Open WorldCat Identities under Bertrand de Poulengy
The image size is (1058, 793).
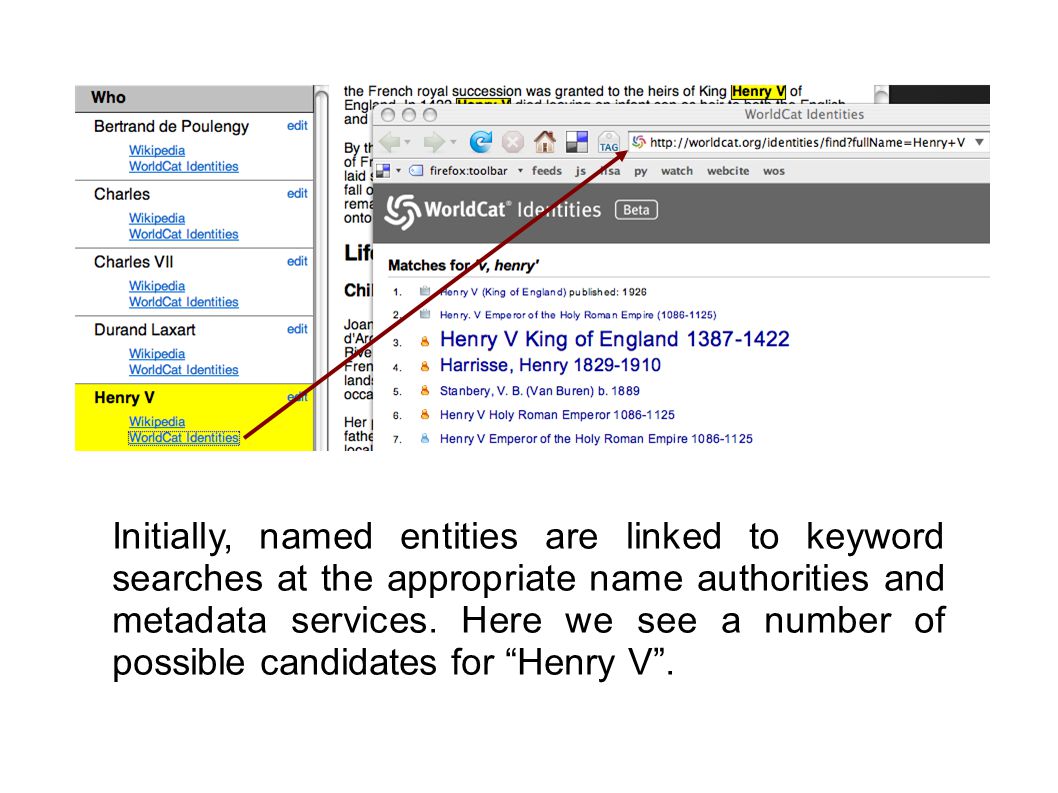point(184,166)
